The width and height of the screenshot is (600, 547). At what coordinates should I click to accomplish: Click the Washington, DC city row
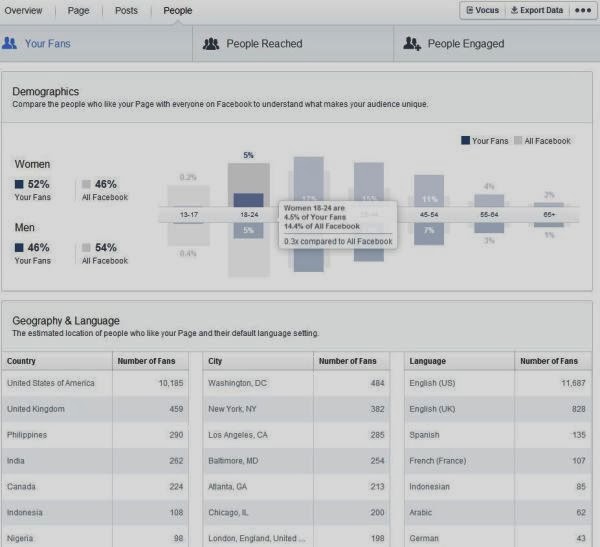pyautogui.click(x=296, y=383)
